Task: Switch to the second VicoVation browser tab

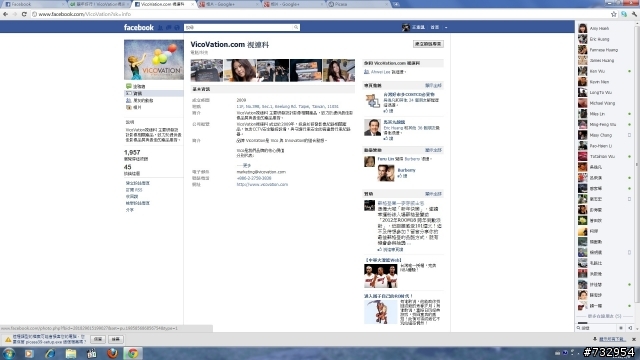Action: tap(98, 4)
